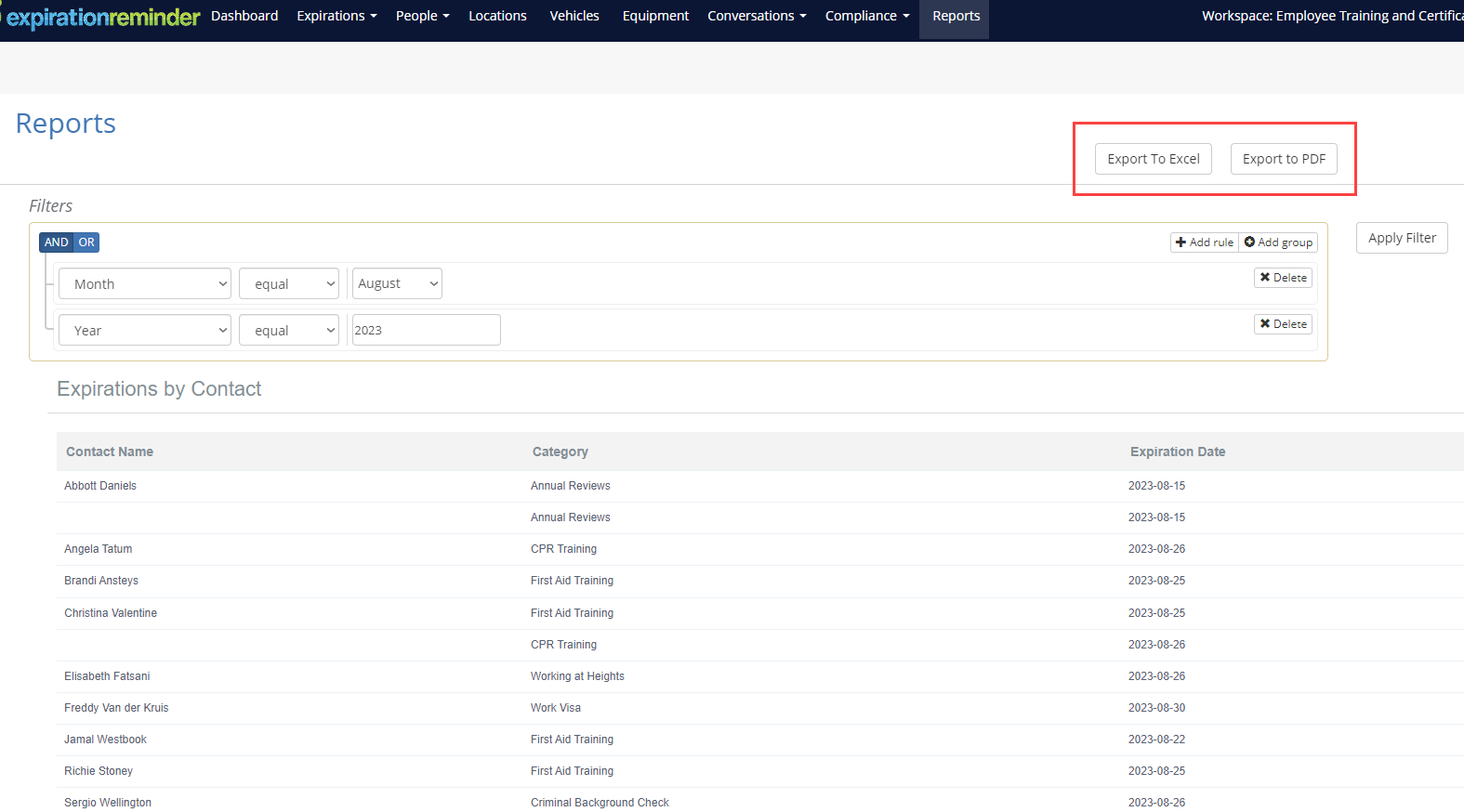Click the Category column header
The image size is (1464, 812).
pos(561,452)
